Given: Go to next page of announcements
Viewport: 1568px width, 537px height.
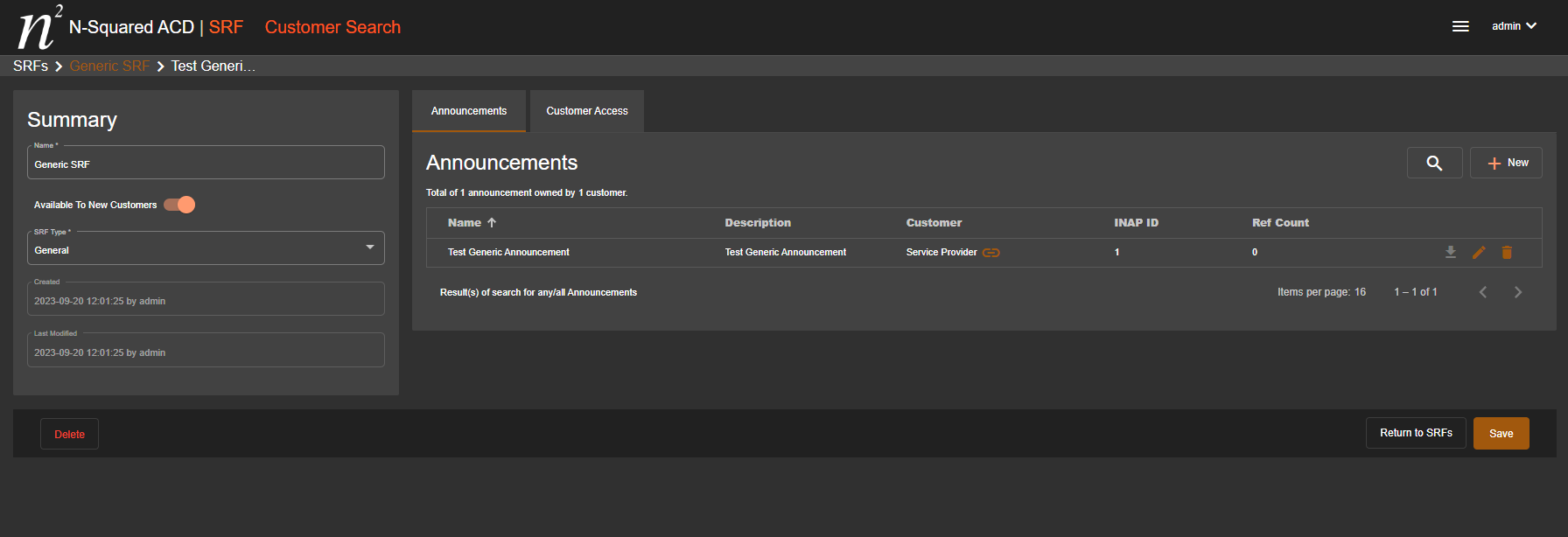Looking at the screenshot, I should [x=1518, y=292].
